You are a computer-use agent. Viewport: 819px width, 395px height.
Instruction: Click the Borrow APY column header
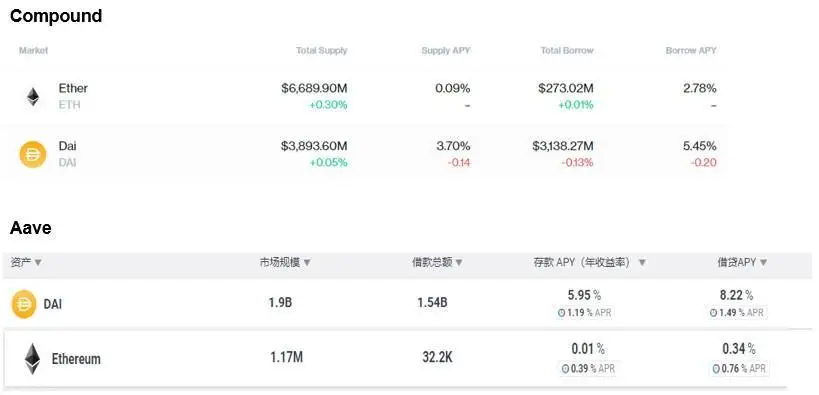click(691, 51)
